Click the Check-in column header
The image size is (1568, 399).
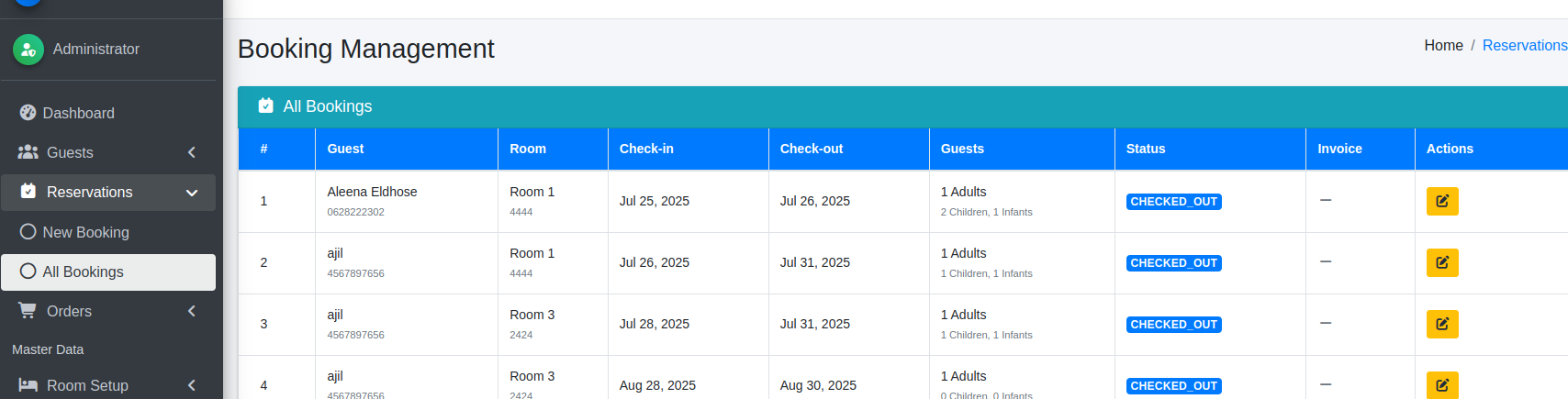(x=646, y=149)
